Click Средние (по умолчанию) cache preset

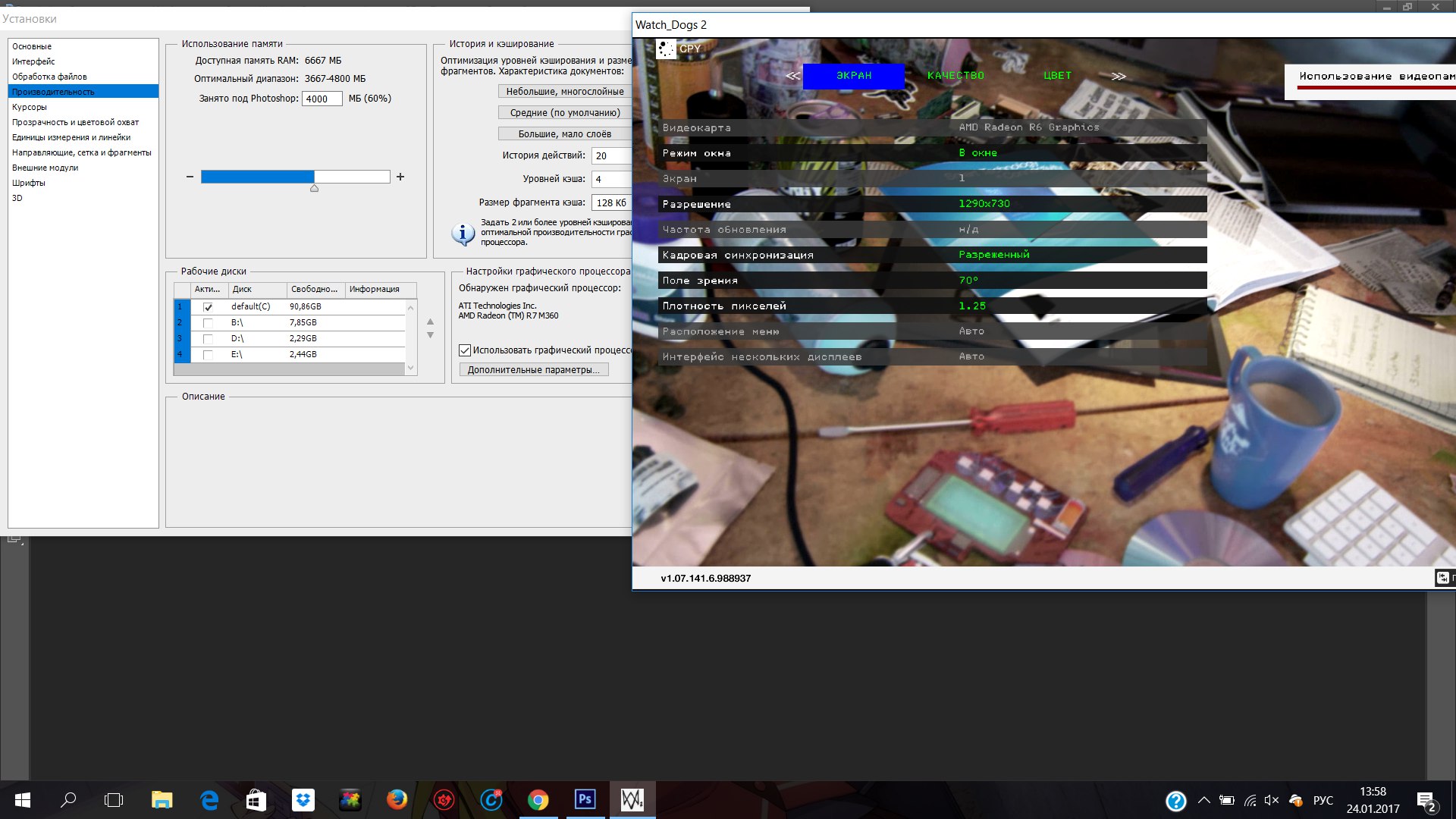565,113
